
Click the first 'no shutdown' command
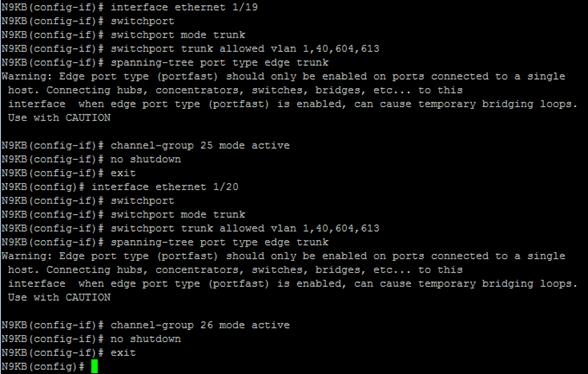[x=146, y=159]
